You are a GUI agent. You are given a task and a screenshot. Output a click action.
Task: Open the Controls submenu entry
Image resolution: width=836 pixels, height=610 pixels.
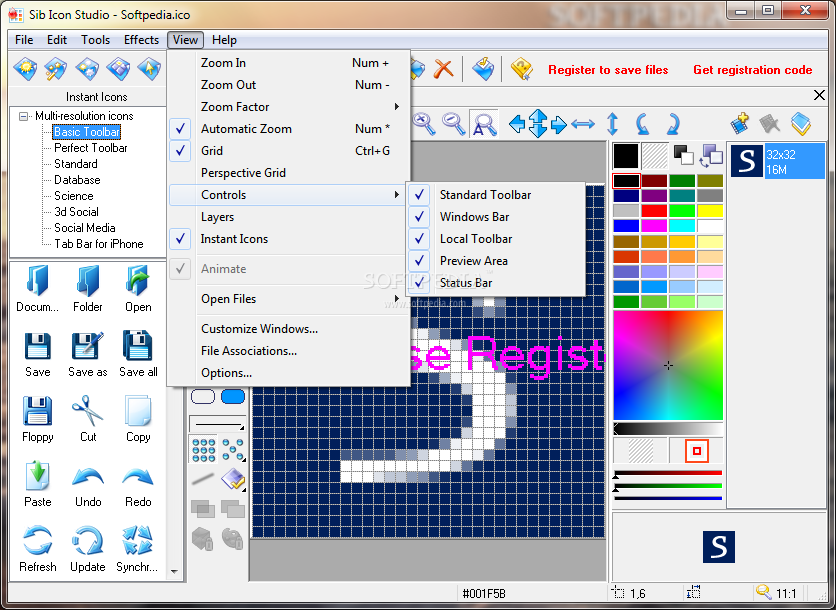tap(288, 195)
